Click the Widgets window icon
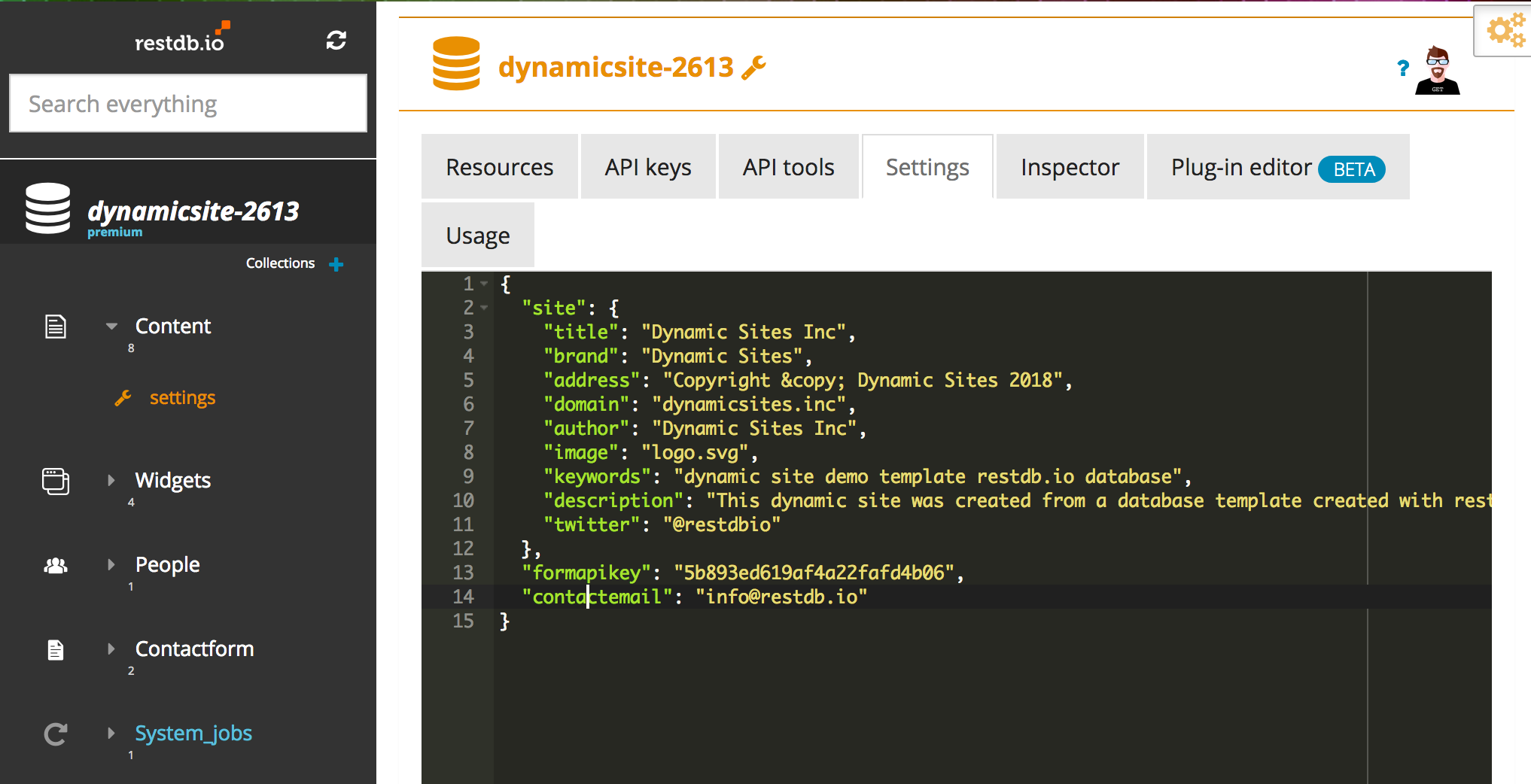The width and height of the screenshot is (1531, 784). coord(56,482)
